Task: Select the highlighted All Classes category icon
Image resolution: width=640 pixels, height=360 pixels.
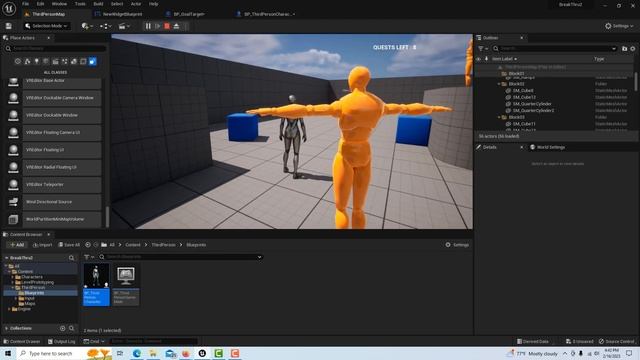Action: [93, 61]
